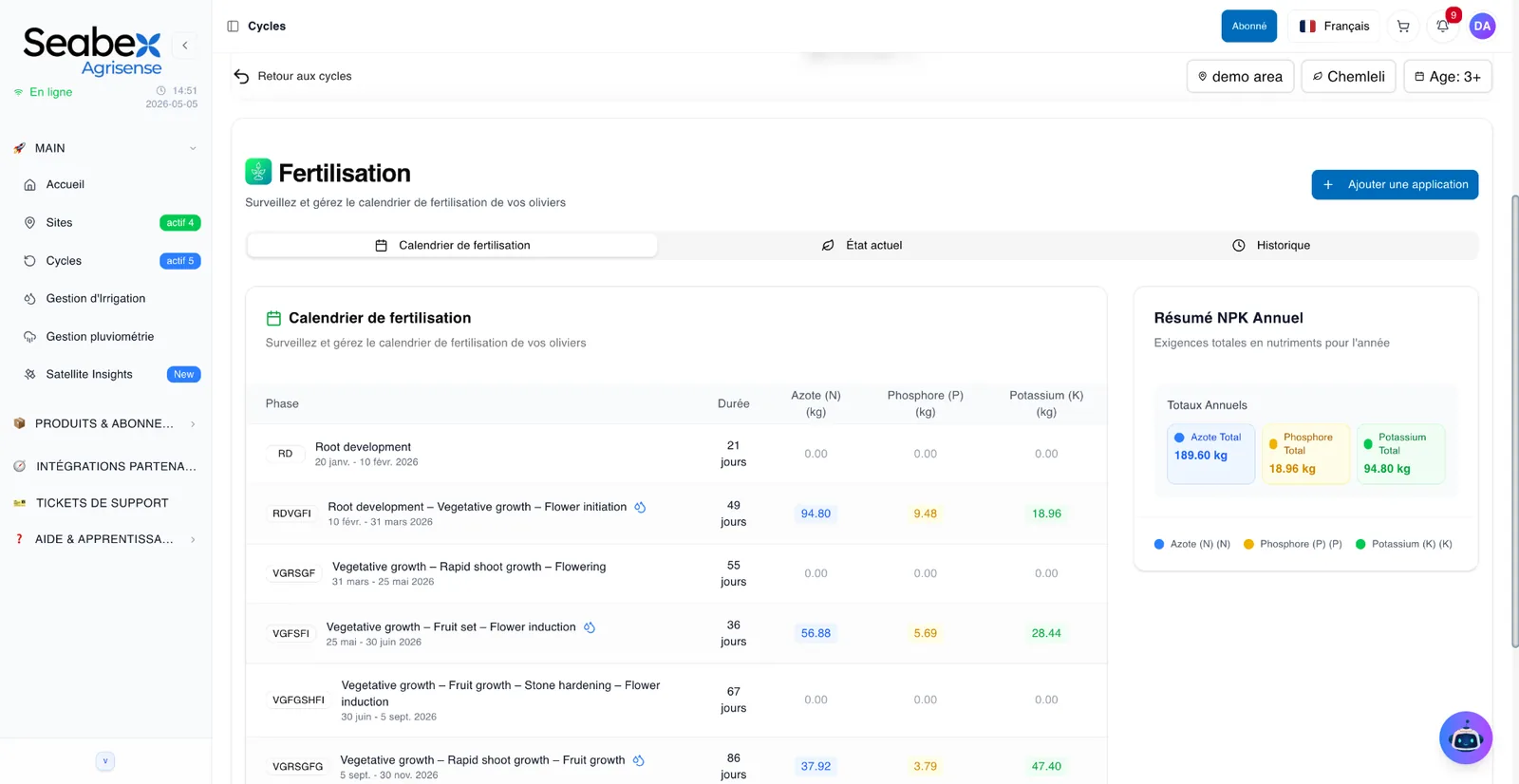Open the chatbot assistant bubble
This screenshot has width=1519, height=784.
click(x=1466, y=737)
